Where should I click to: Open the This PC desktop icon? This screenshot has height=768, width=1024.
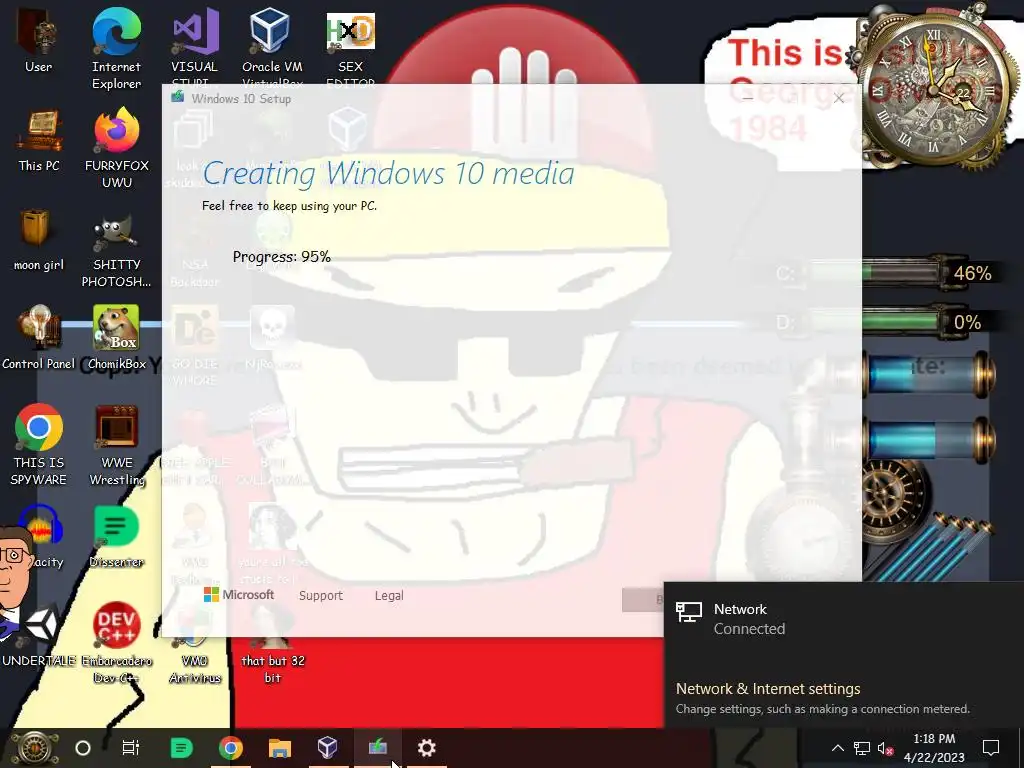39,140
